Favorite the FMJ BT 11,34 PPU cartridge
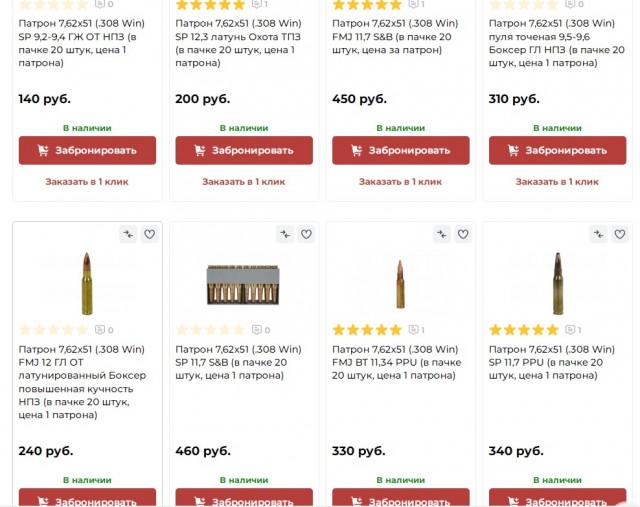This screenshot has height=507, width=640. pos(463,234)
